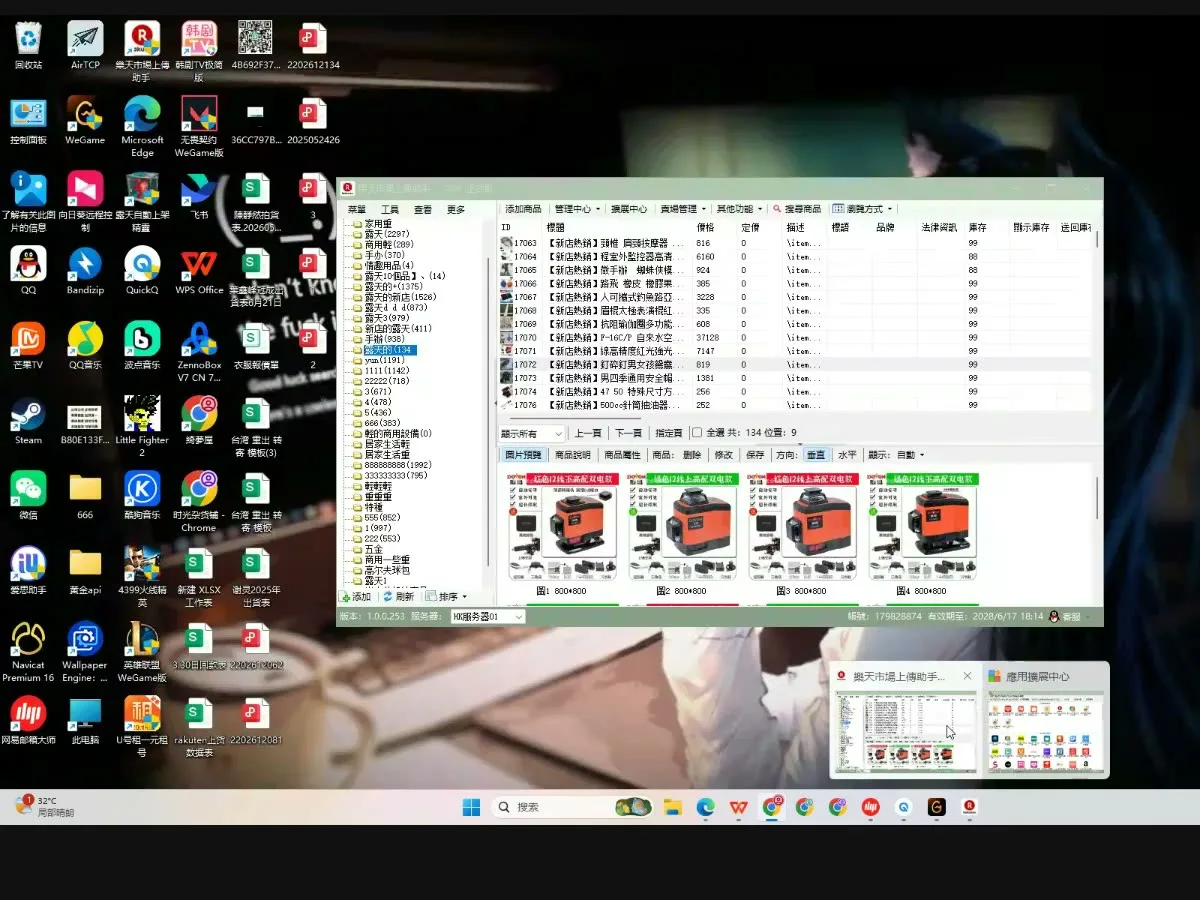Switch to the 商品屬性 tab
The width and height of the screenshot is (1200, 900).
(622, 455)
